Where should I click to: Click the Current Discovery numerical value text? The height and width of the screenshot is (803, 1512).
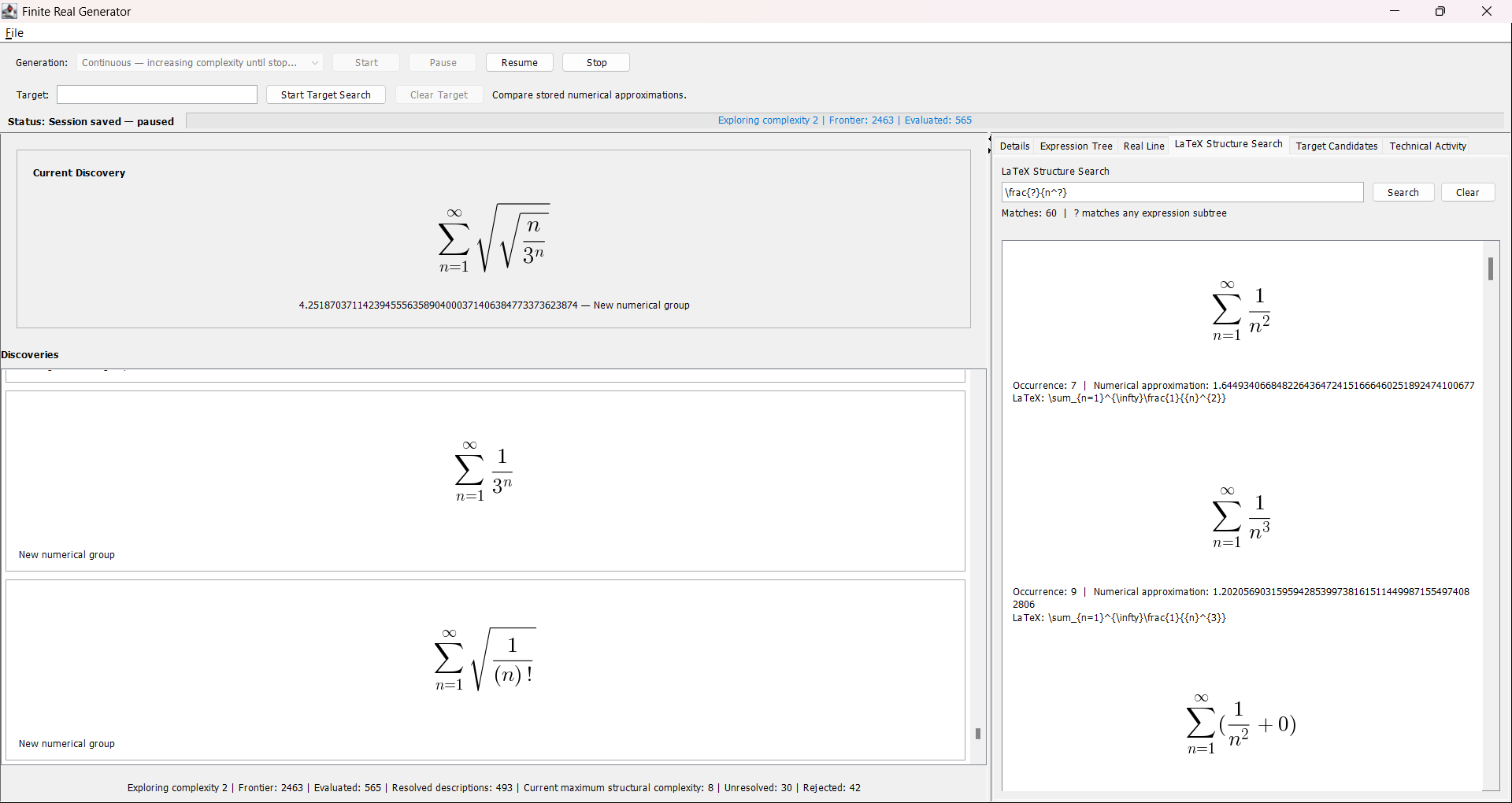tap(494, 305)
